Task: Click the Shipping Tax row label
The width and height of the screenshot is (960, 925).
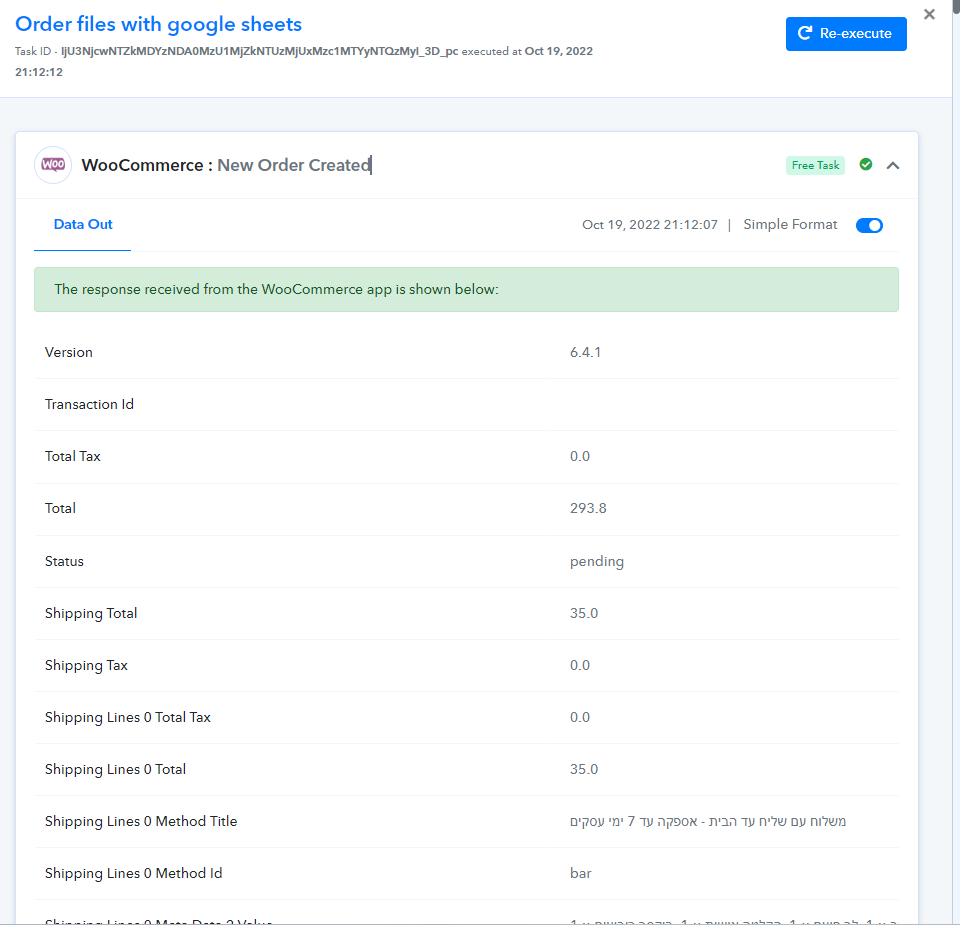Action: pos(86,665)
